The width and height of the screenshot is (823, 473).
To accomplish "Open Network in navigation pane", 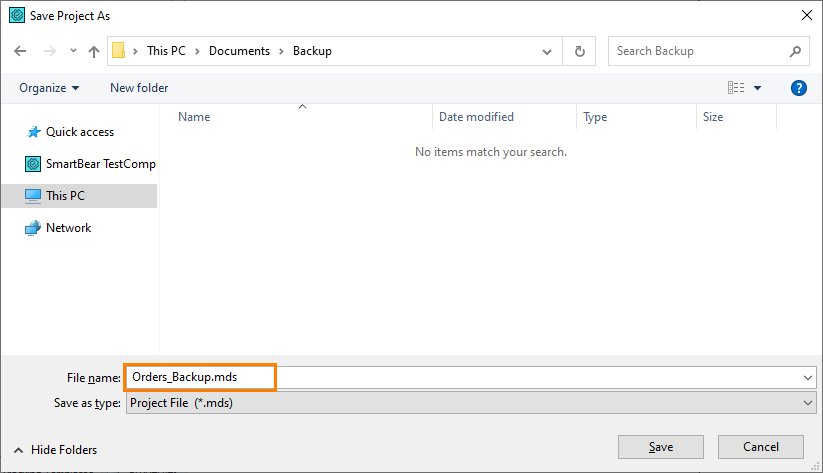I will click(68, 228).
